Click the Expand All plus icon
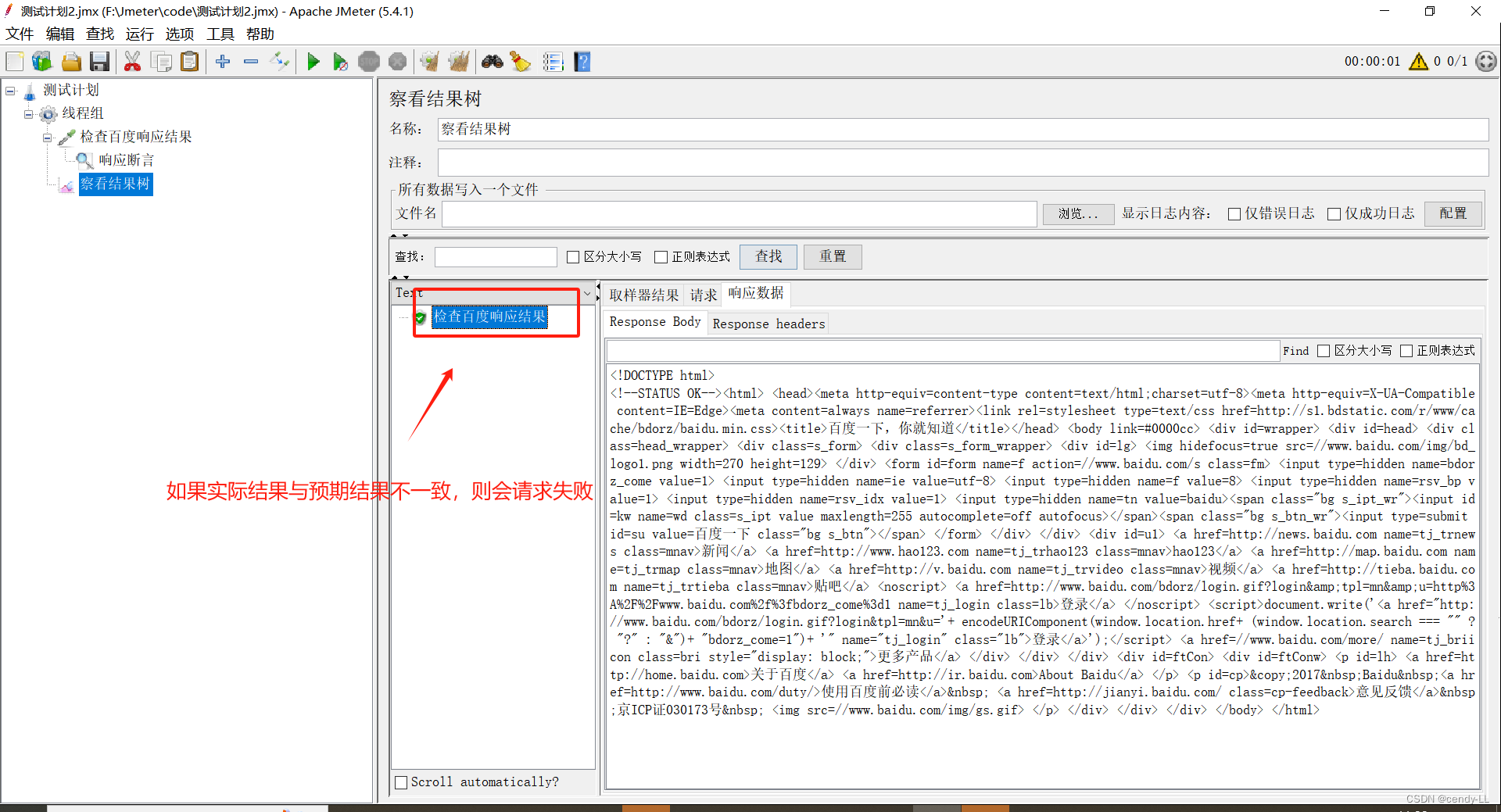This screenshot has width=1501, height=812. 223,62
